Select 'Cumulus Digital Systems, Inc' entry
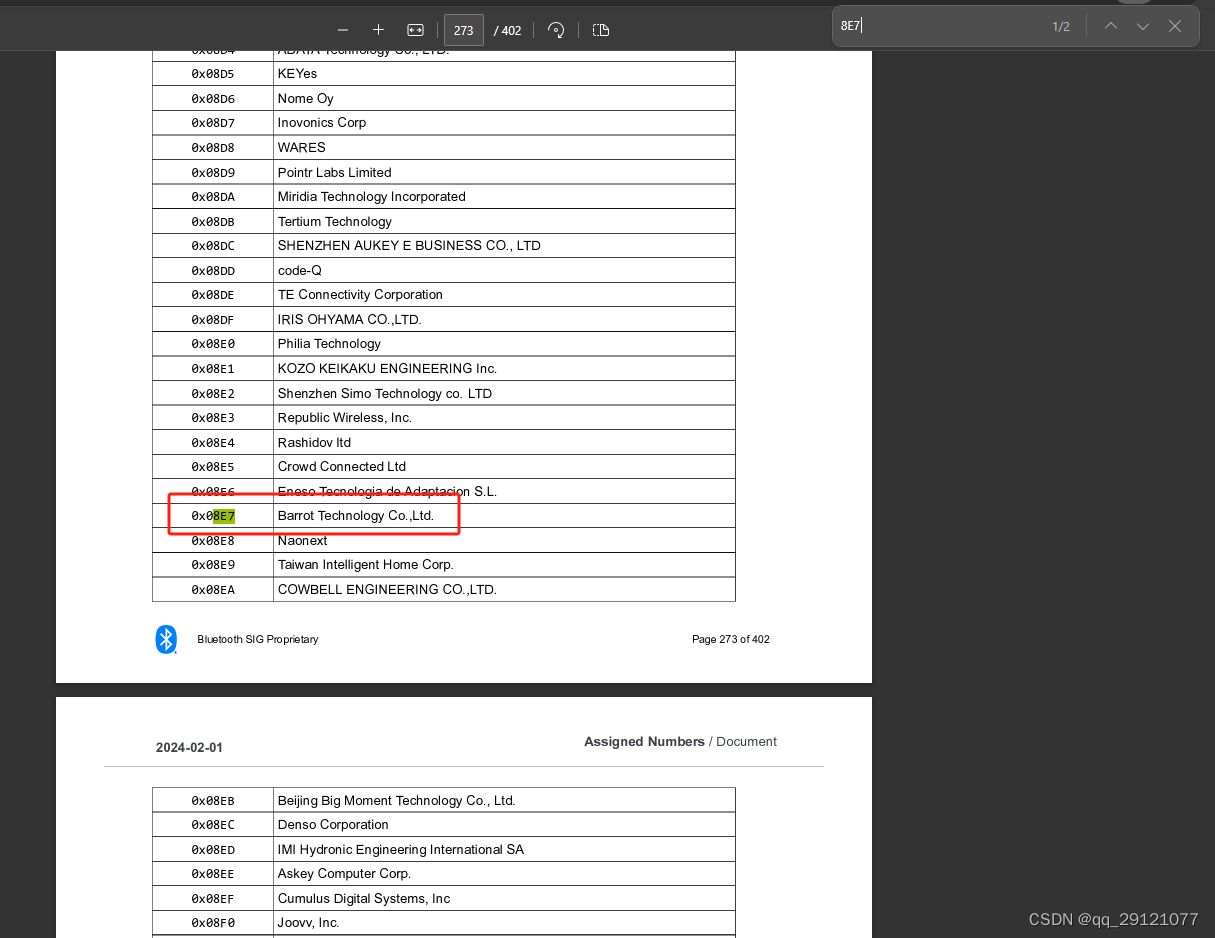The width and height of the screenshot is (1215, 938). click(364, 899)
